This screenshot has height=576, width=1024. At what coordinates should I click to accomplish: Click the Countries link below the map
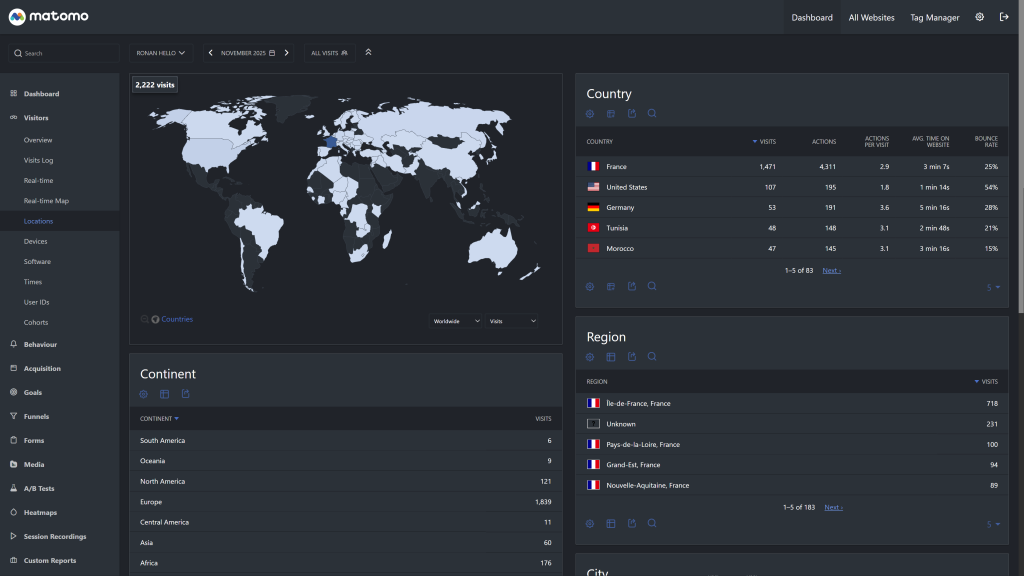coord(177,320)
